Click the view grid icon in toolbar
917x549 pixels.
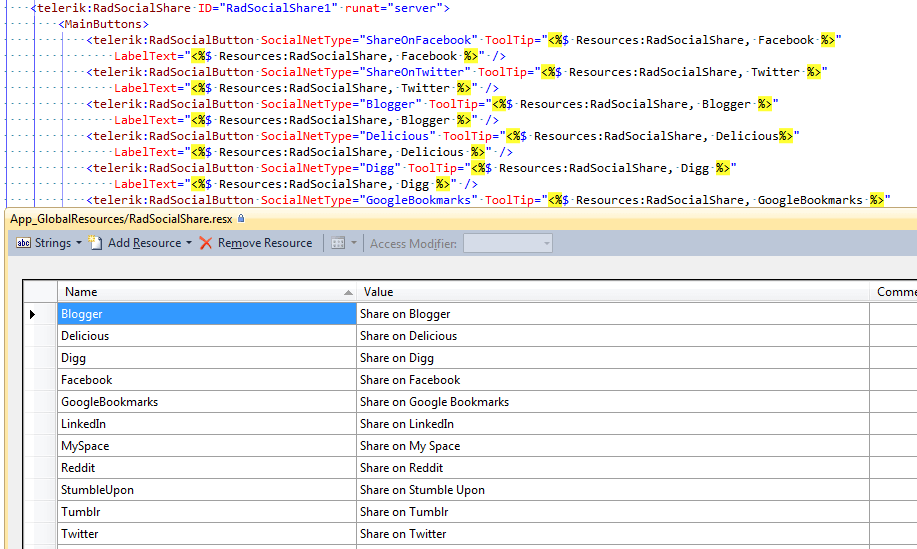338,243
